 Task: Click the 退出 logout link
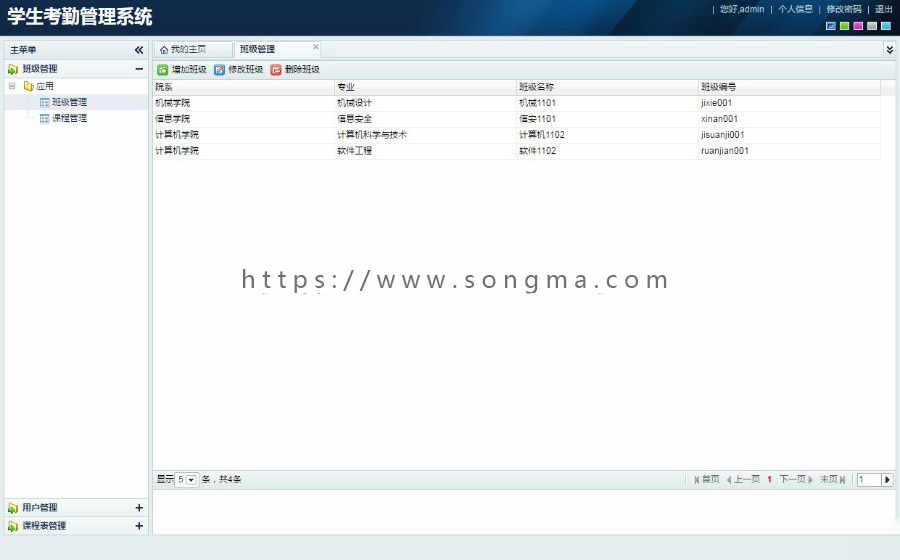click(x=883, y=9)
